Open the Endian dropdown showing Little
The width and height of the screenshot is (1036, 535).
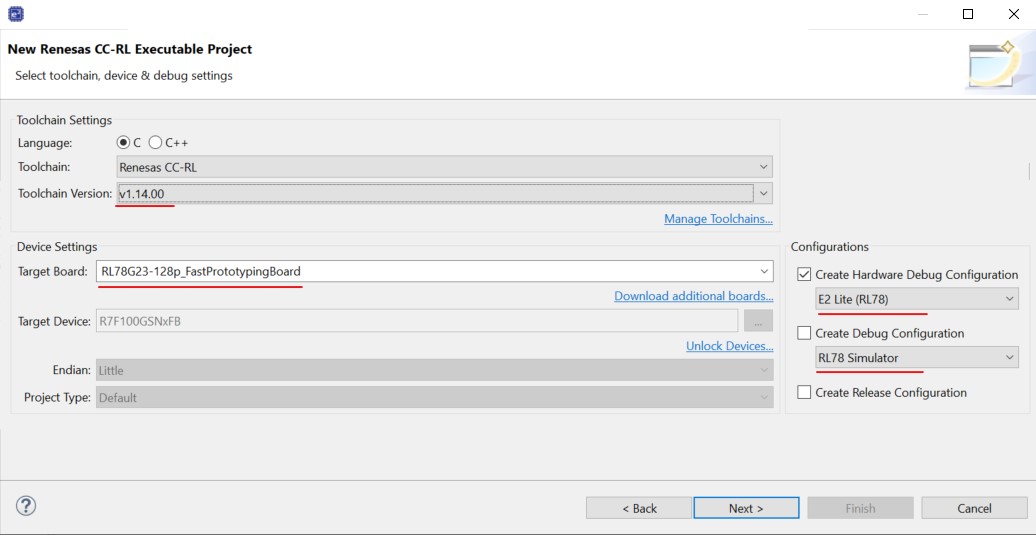(435, 371)
